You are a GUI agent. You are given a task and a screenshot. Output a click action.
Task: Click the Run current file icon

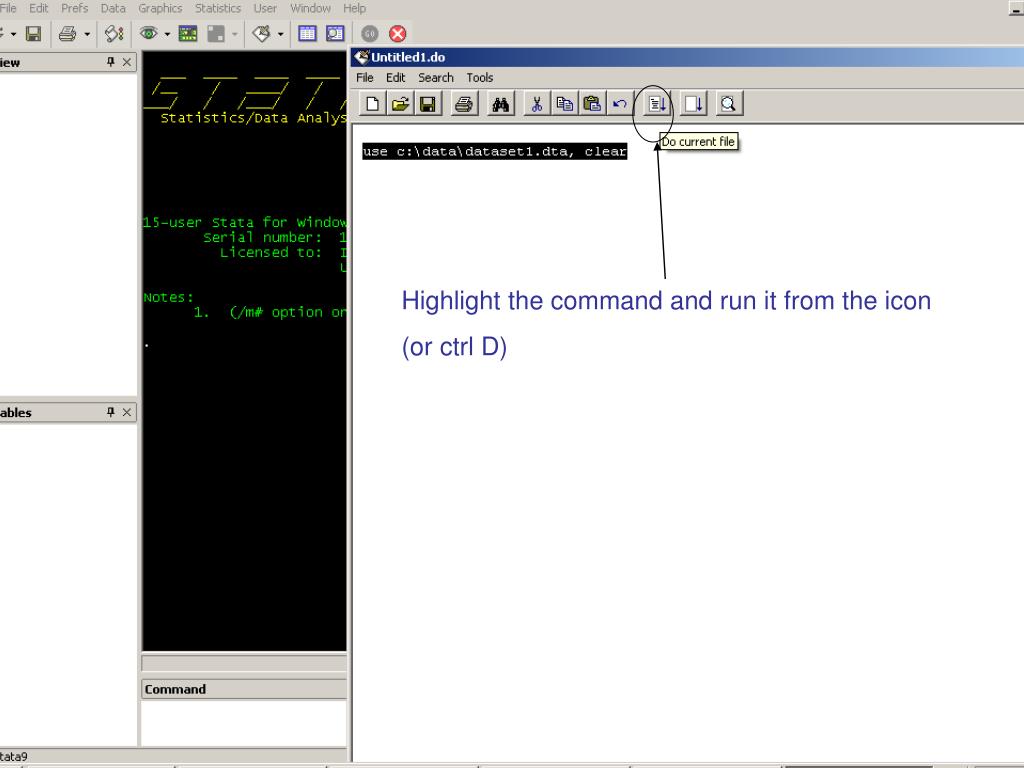tap(694, 104)
